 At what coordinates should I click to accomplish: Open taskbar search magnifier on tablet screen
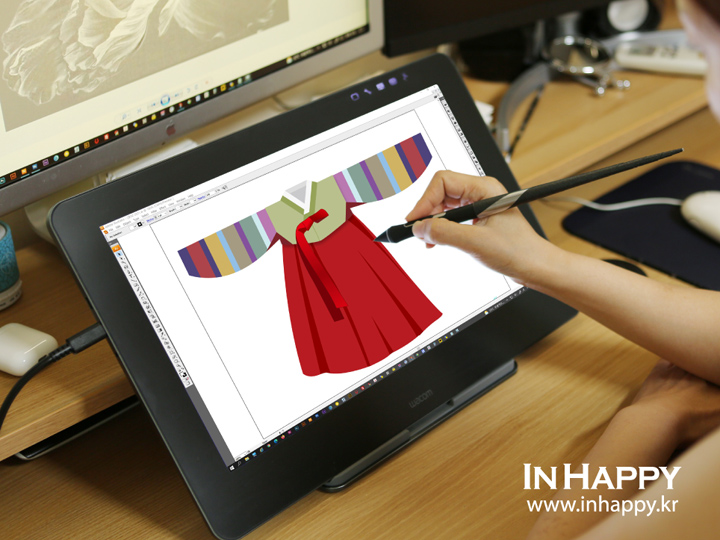click(239, 464)
